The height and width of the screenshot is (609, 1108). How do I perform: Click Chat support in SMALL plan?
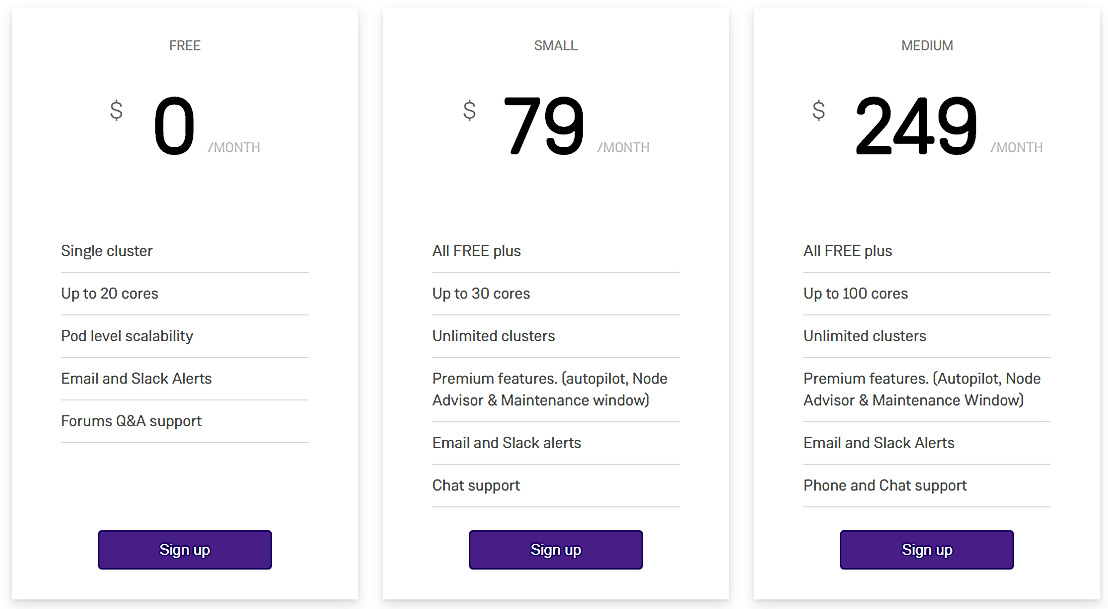click(x=476, y=486)
